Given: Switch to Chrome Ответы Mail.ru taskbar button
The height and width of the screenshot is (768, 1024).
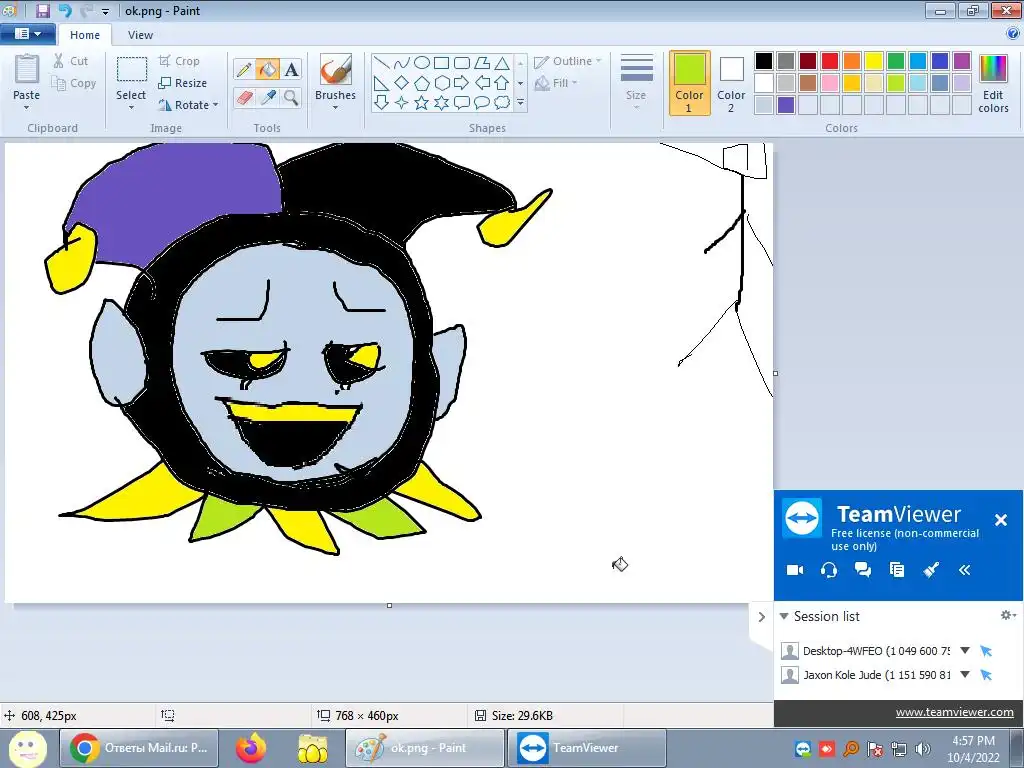Looking at the screenshot, I should point(139,748).
